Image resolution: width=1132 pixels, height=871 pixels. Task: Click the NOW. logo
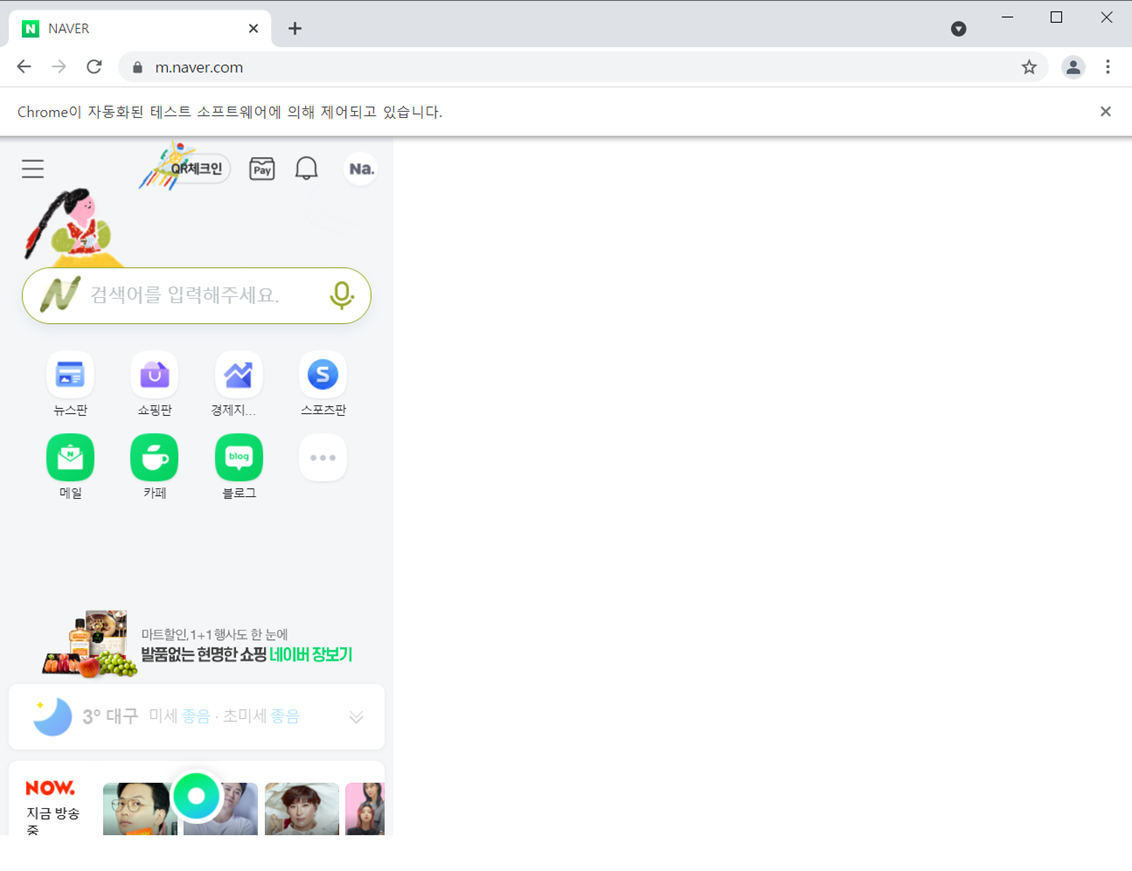tap(50, 787)
